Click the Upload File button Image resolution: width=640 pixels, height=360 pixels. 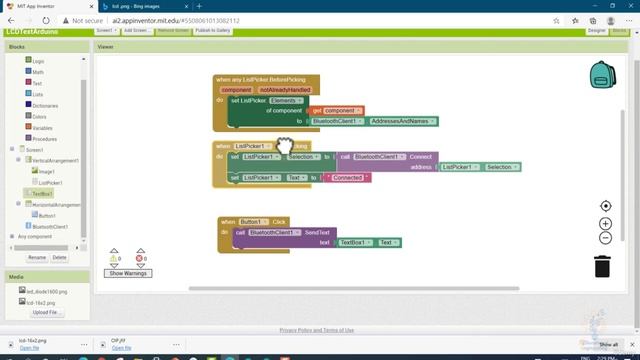(x=47, y=312)
